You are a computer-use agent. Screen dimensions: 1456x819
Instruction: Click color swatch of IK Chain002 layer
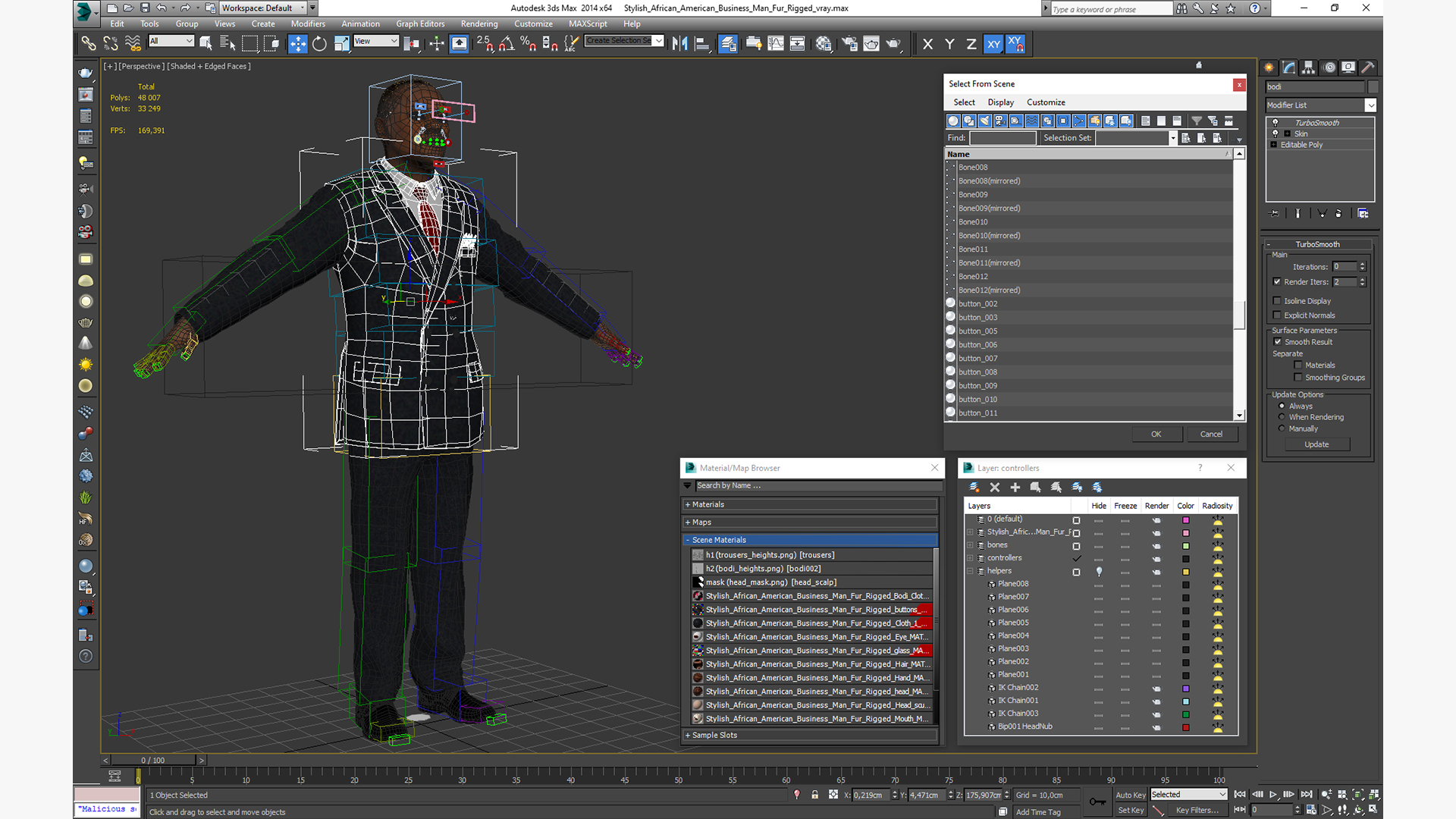click(1185, 689)
